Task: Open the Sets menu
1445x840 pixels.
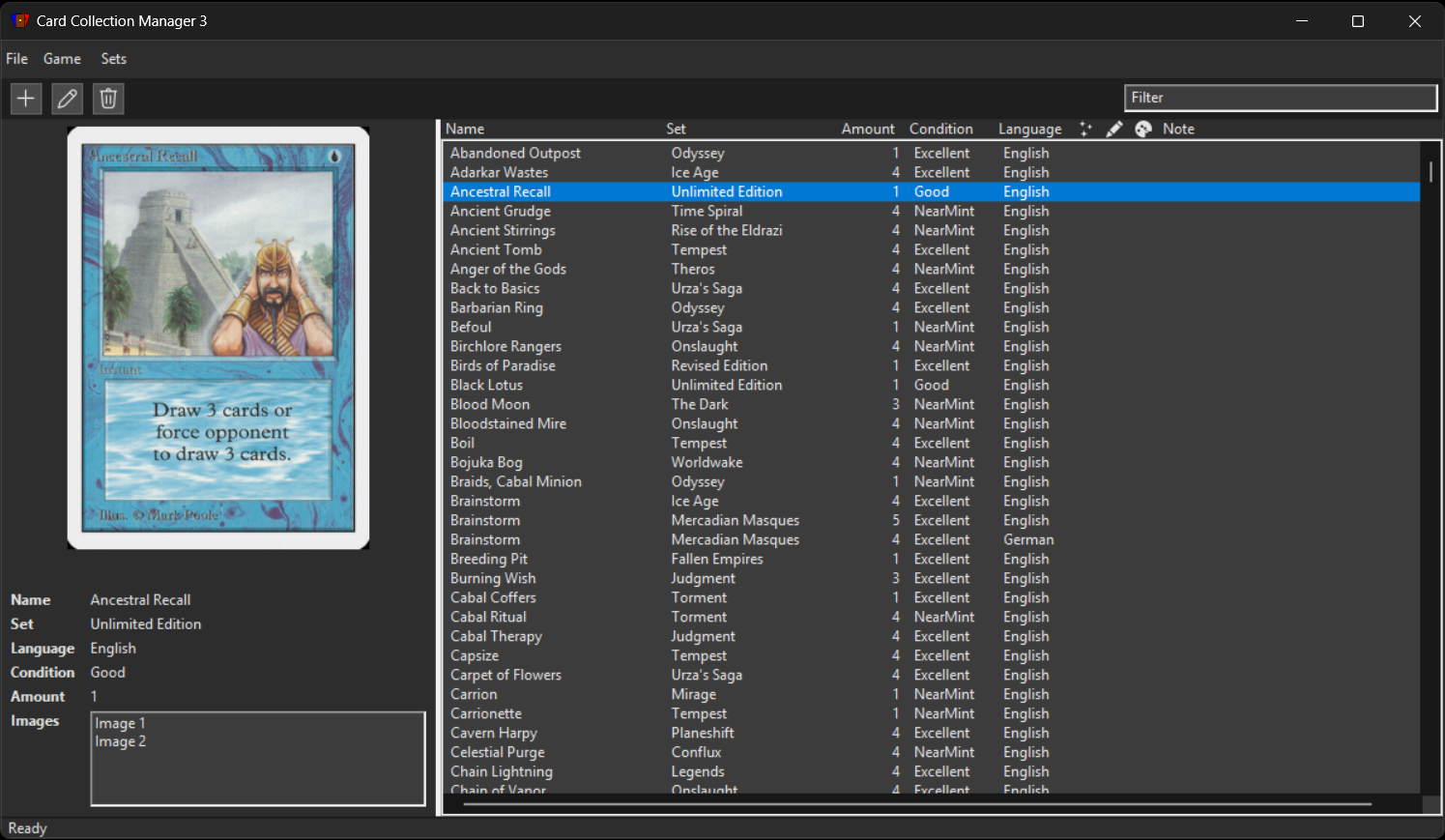Action: 114,59
